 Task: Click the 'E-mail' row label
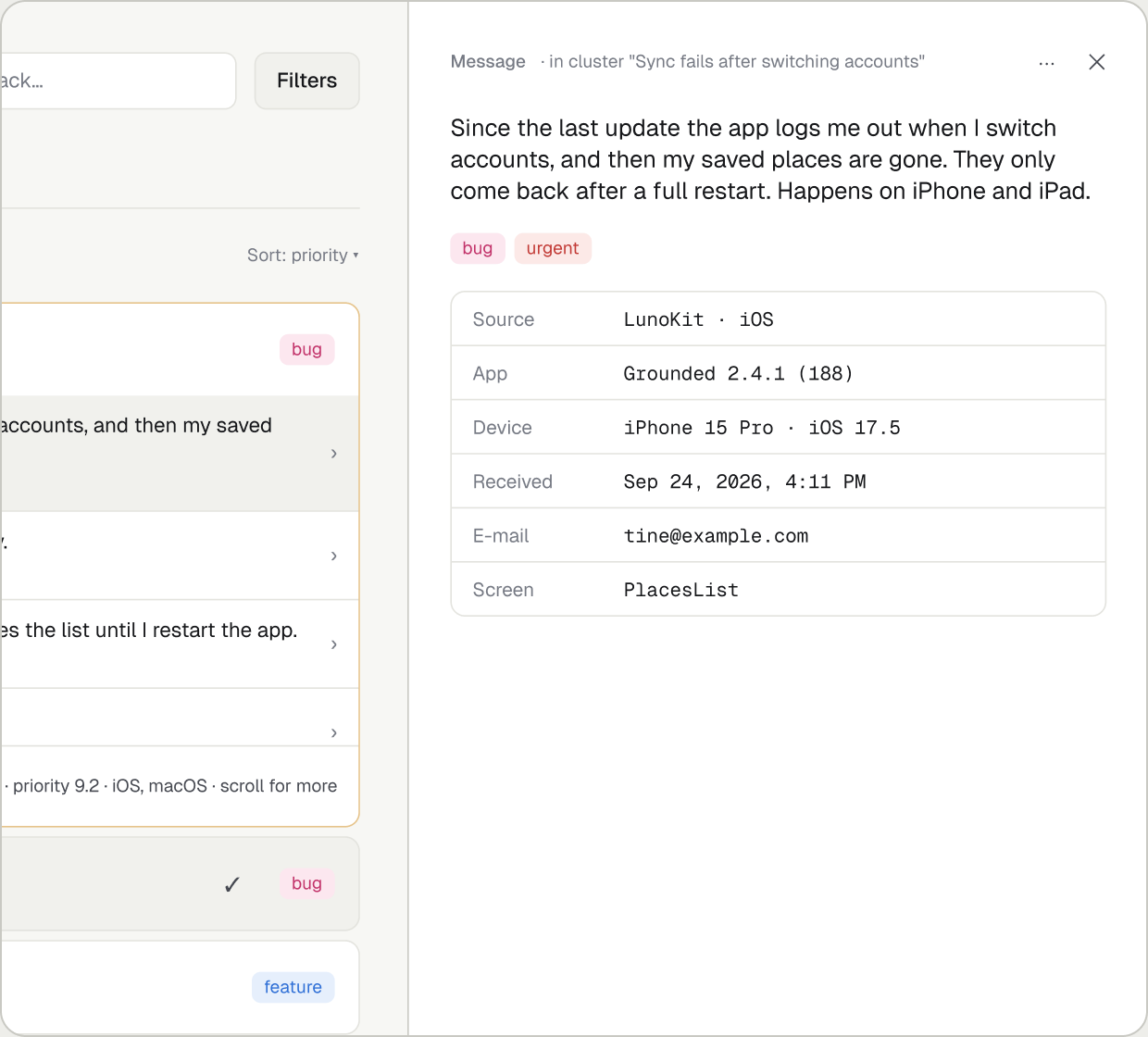tap(501, 536)
